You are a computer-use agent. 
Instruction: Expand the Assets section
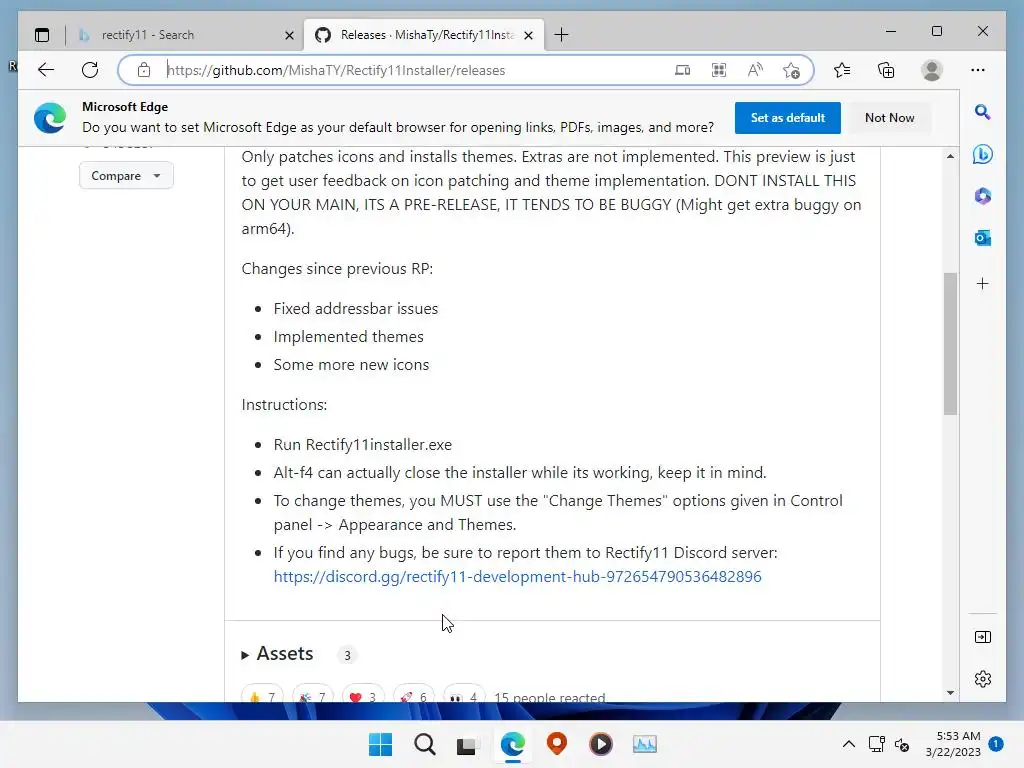(278, 654)
